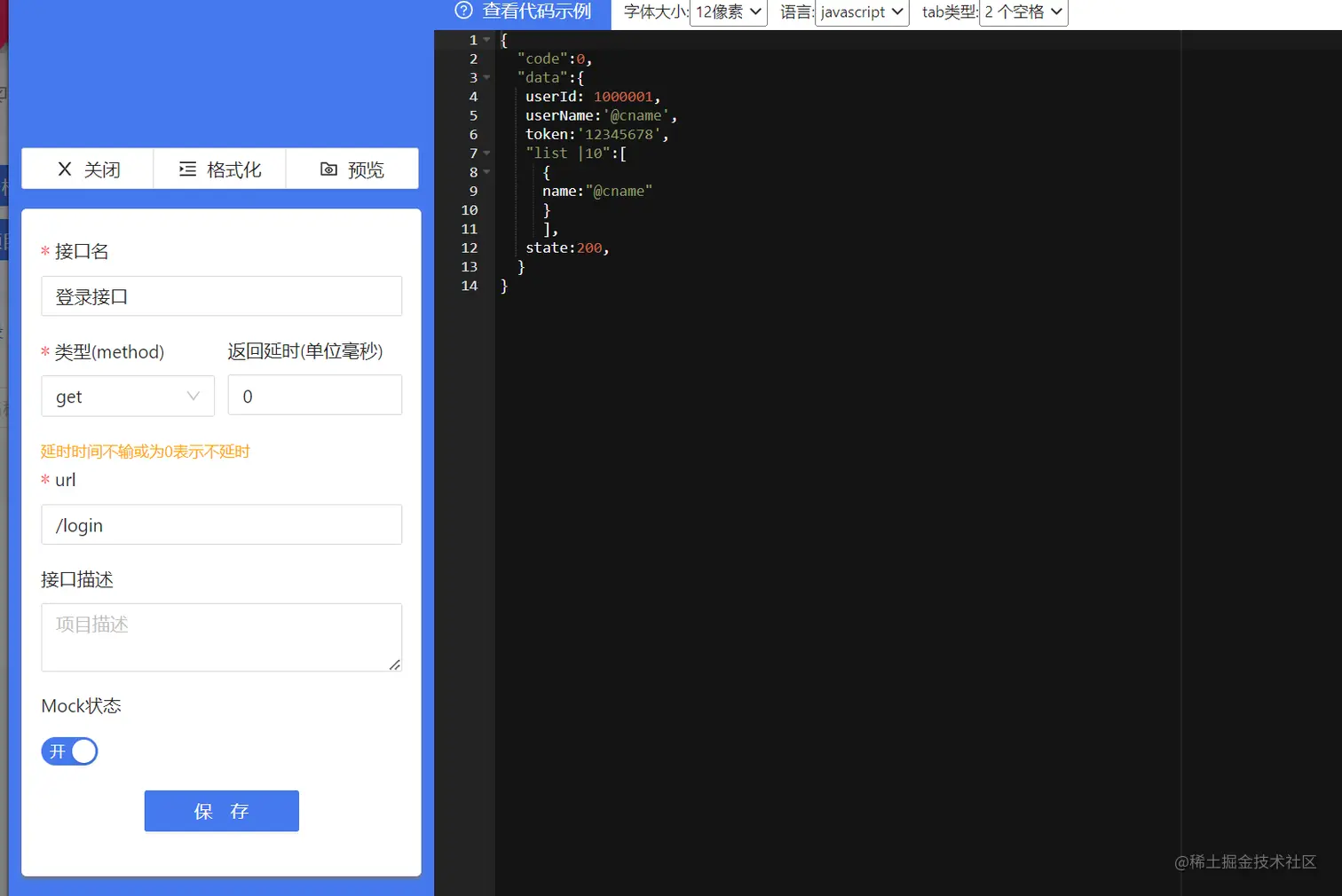Click the userName '@cname' value on line 5
This screenshot has width=1342, height=896.
pyautogui.click(x=636, y=116)
